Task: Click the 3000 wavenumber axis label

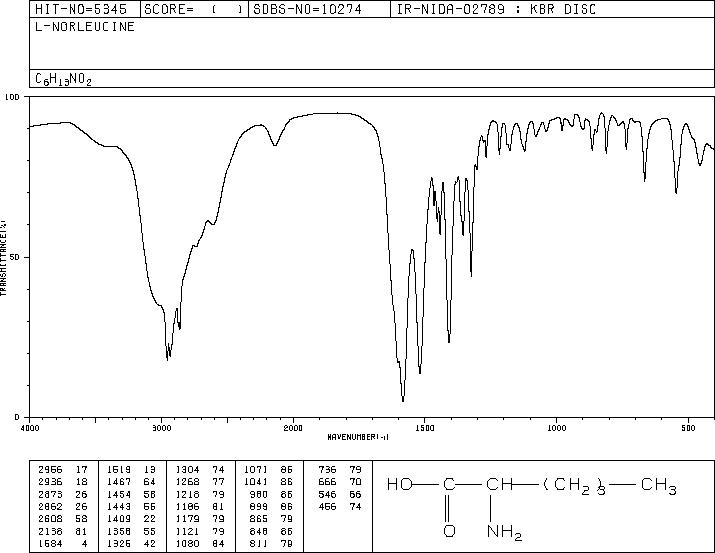Action: click(x=161, y=428)
